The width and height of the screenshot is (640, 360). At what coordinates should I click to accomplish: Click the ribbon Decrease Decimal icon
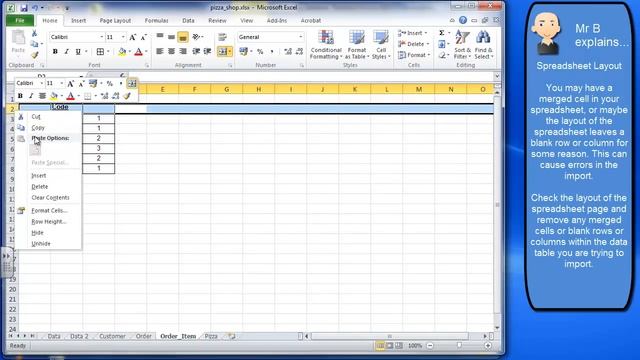pos(299,51)
